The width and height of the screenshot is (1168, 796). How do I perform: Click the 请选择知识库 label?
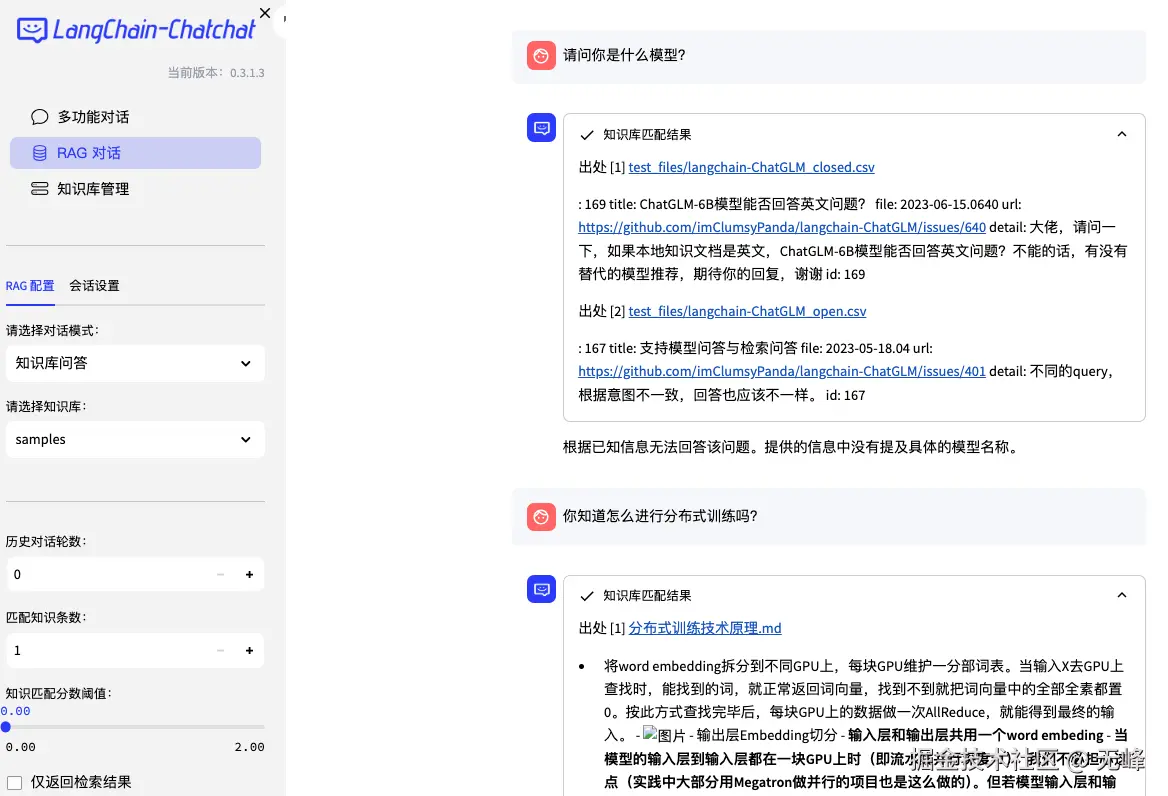pyautogui.click(x=46, y=407)
